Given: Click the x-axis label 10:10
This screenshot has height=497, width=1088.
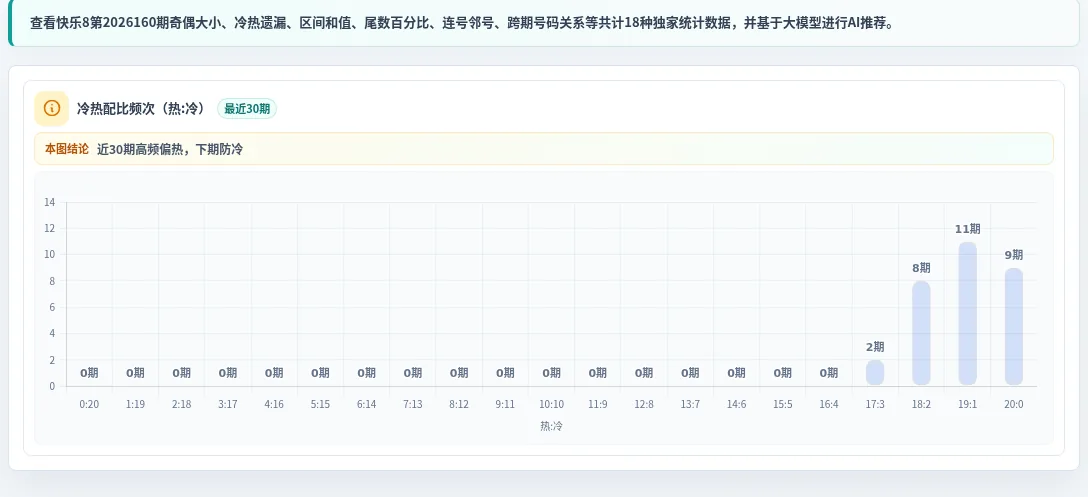Looking at the screenshot, I should [552, 404].
